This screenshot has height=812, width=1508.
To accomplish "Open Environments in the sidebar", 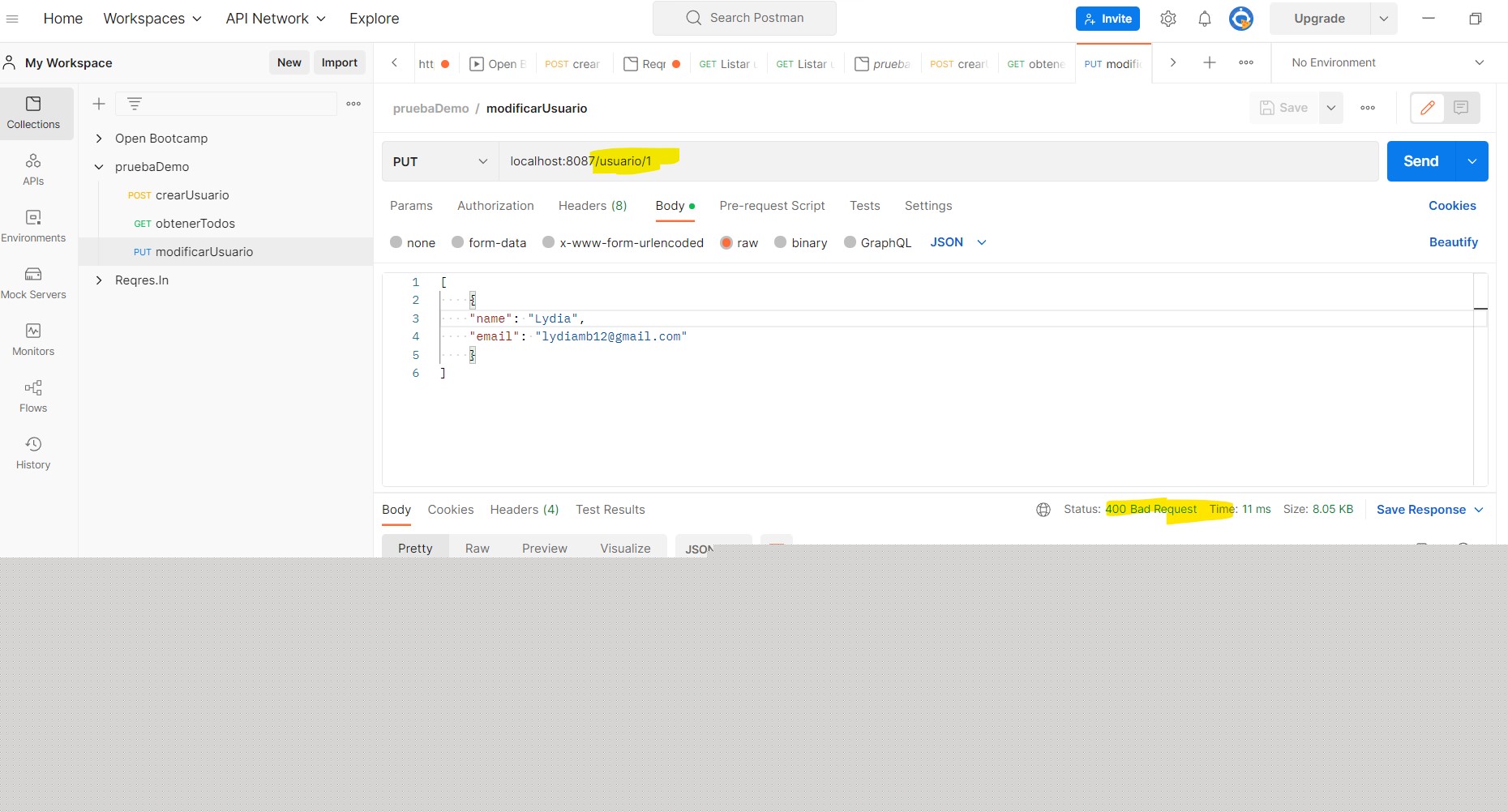I will pyautogui.click(x=33, y=226).
